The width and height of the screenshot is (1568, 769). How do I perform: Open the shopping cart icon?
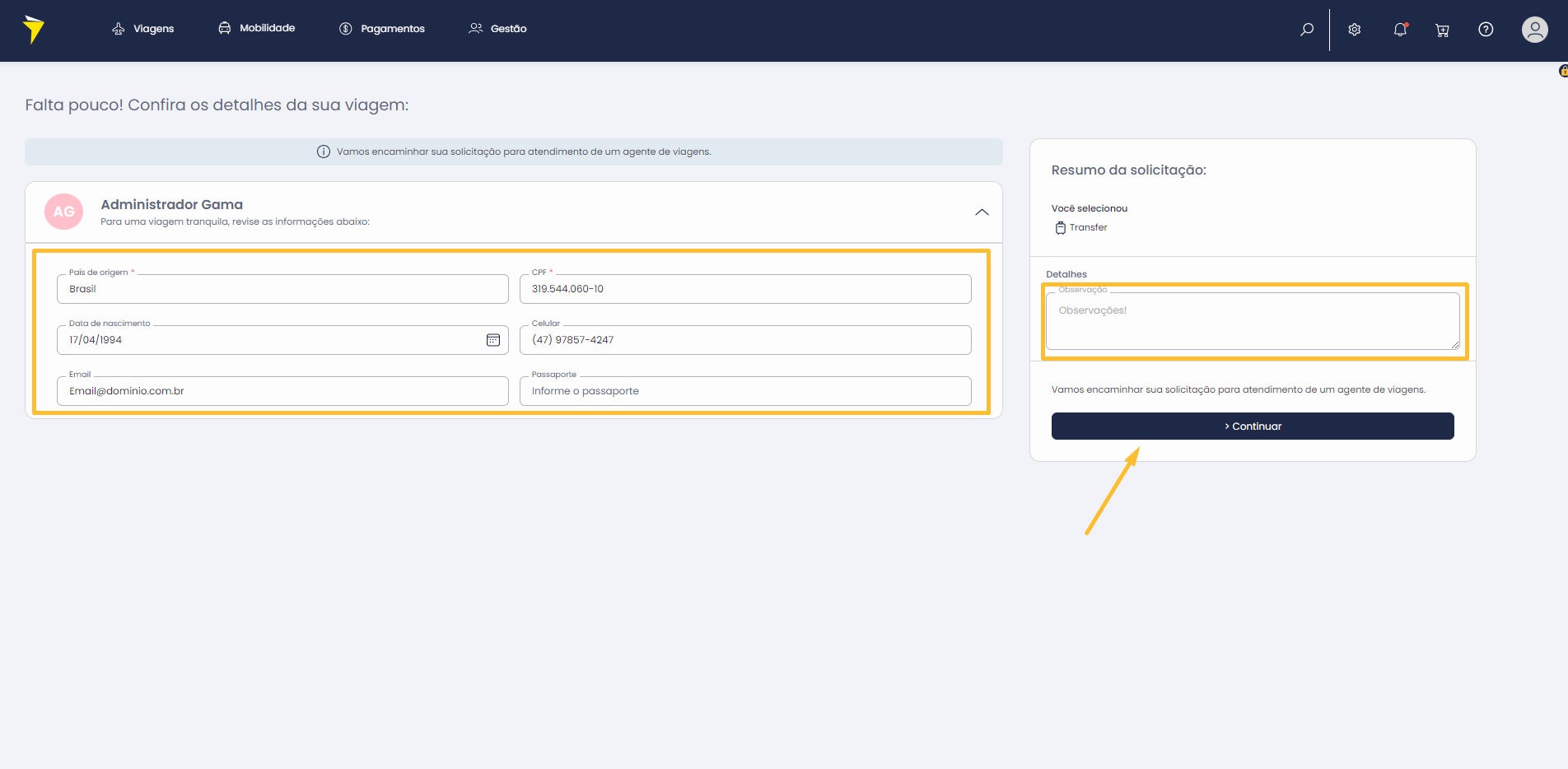click(x=1442, y=30)
